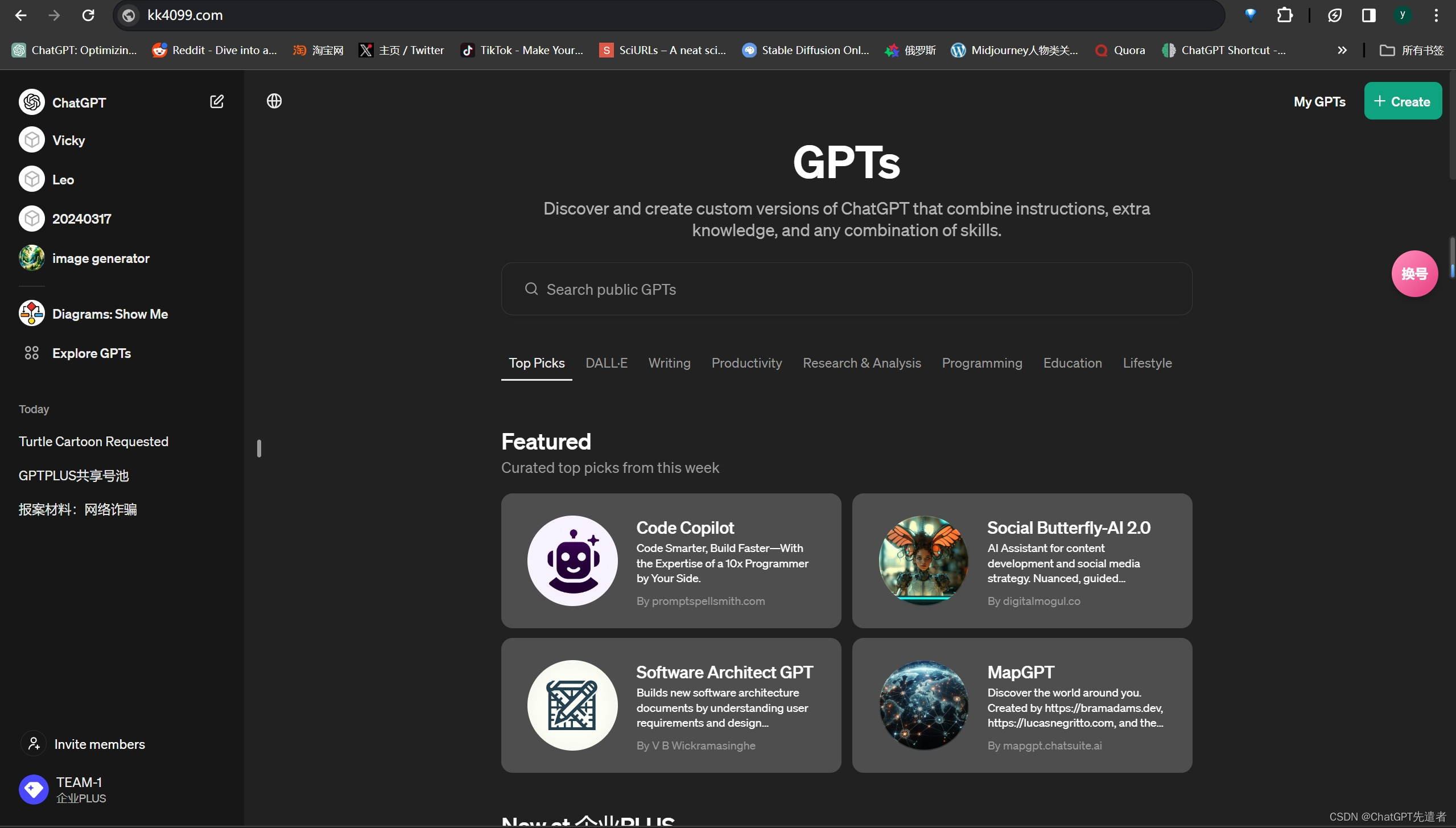Click the new chat compose icon

(217, 102)
